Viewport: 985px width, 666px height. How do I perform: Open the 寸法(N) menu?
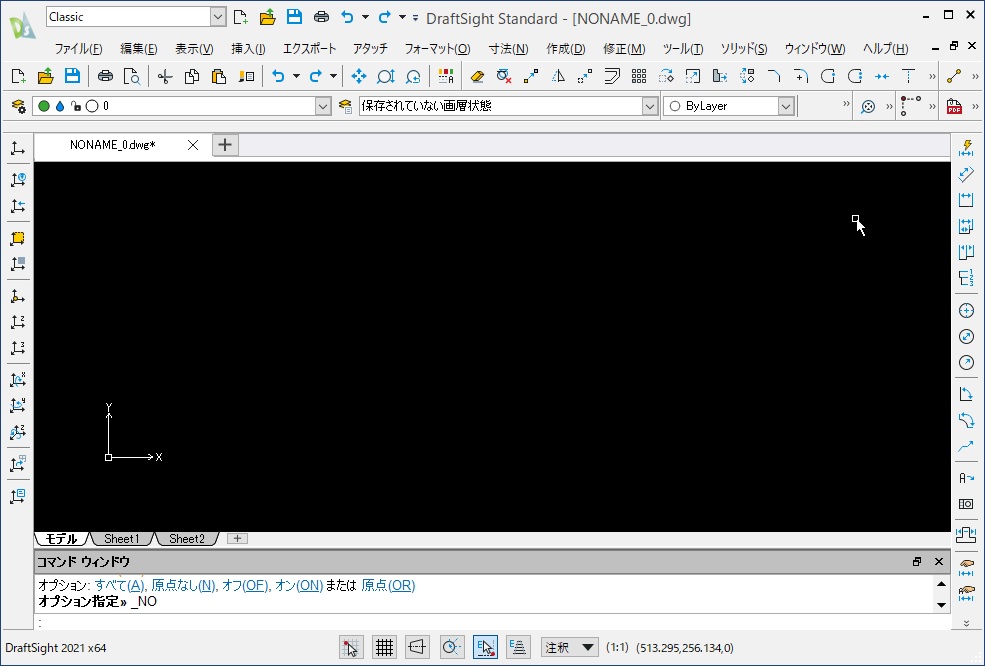pyautogui.click(x=508, y=48)
